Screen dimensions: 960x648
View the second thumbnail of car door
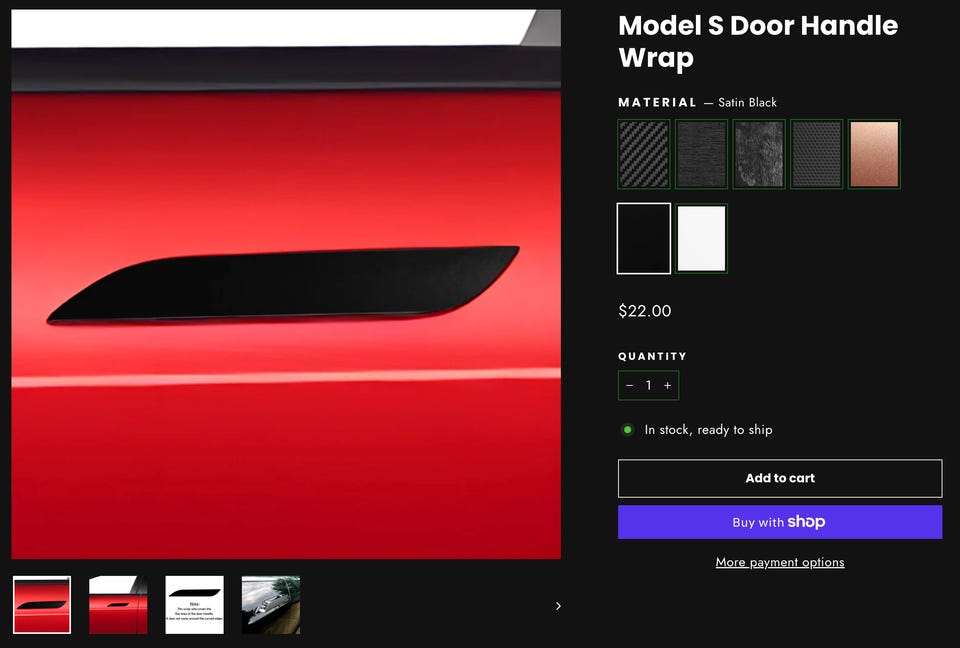click(118, 605)
